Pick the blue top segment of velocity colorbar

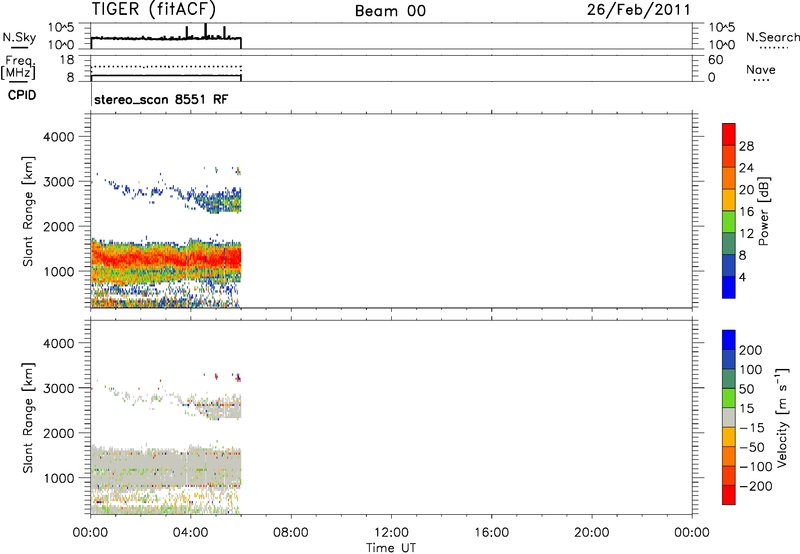[x=729, y=340]
